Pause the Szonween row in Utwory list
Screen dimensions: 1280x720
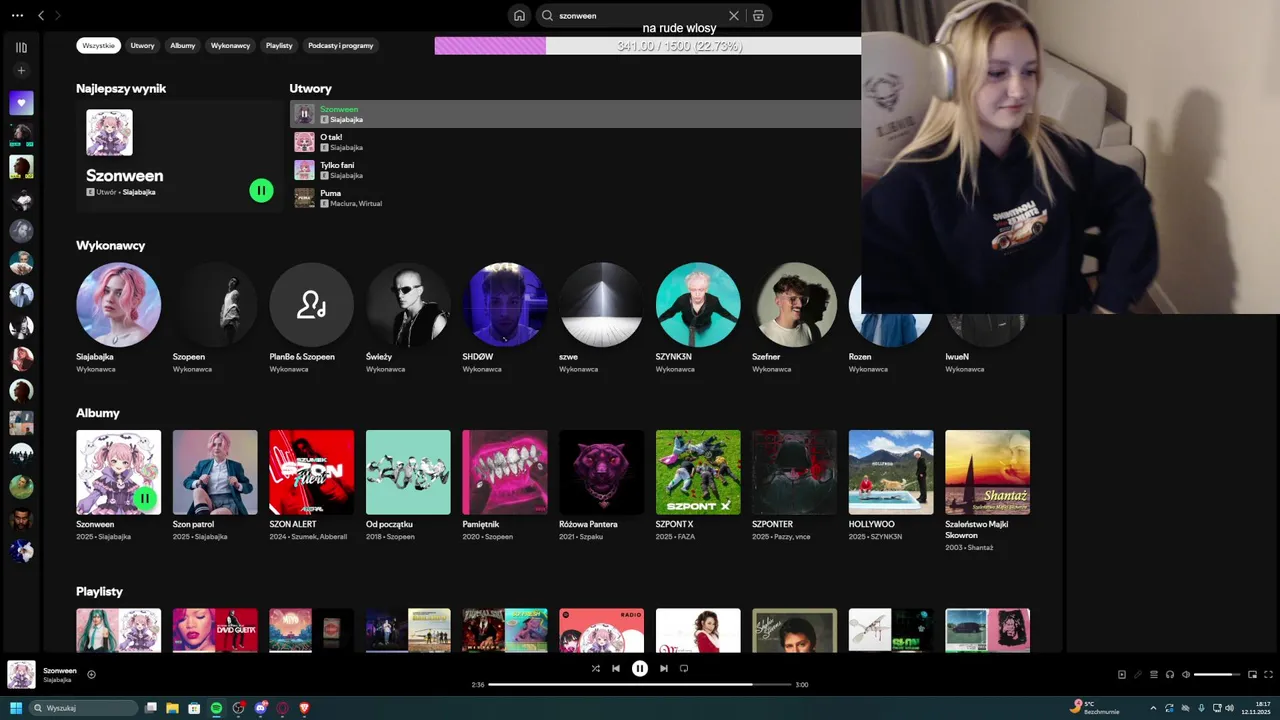pos(304,114)
